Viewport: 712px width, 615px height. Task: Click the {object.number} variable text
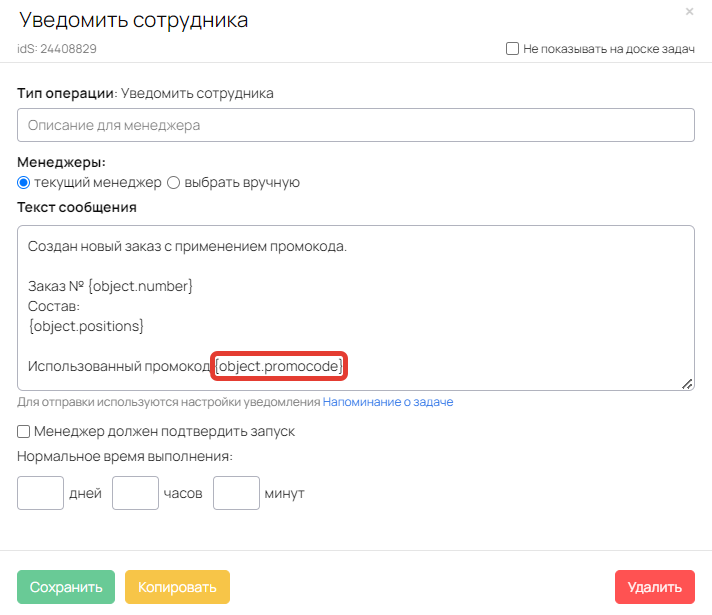(140, 286)
